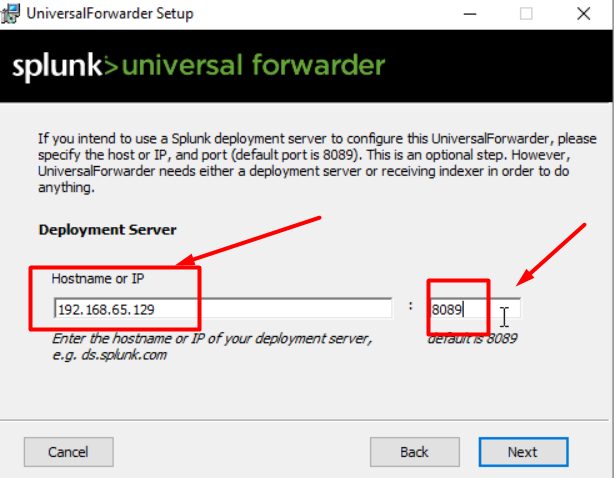Screen dimensions: 614x478
Task: Click the disabled maximize button
Action: 526,14
